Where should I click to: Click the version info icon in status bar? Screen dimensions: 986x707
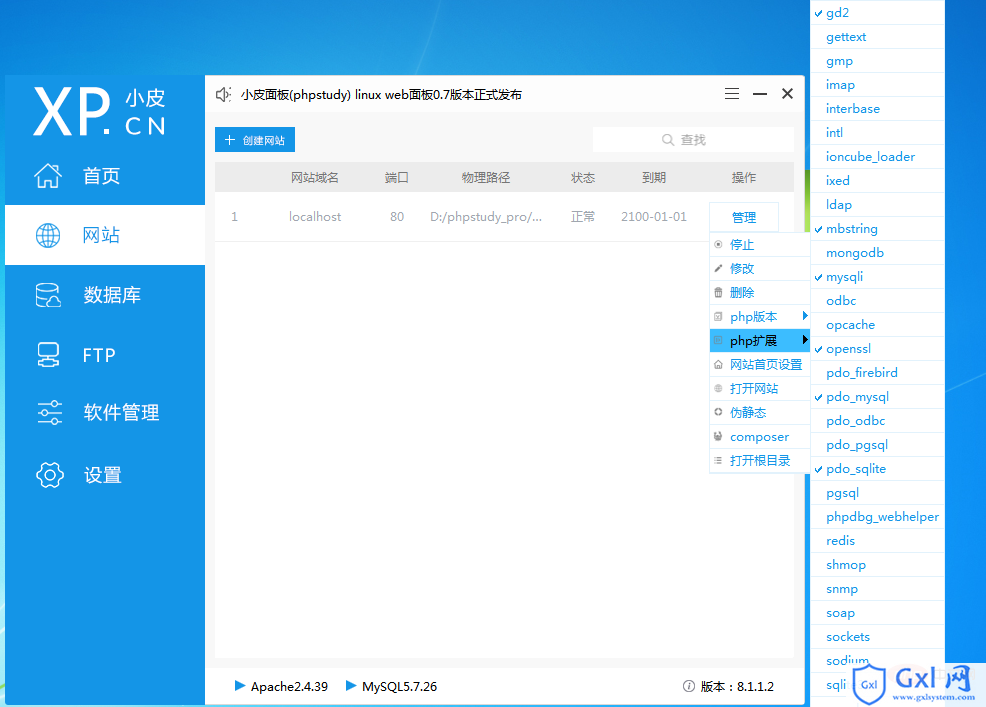click(689, 686)
